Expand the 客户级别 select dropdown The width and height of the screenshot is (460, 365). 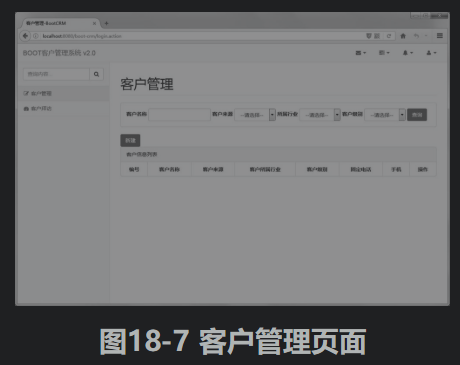pyautogui.click(x=385, y=115)
